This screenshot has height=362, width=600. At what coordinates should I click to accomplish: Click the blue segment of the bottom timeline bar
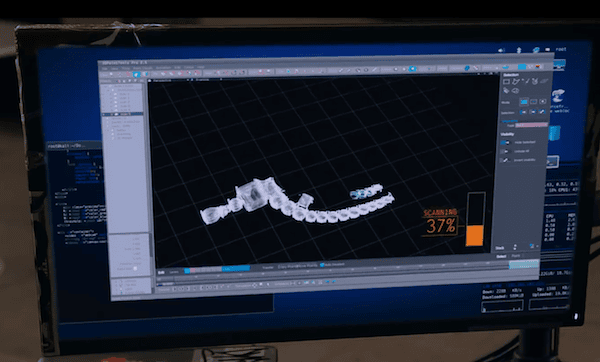click(236, 269)
